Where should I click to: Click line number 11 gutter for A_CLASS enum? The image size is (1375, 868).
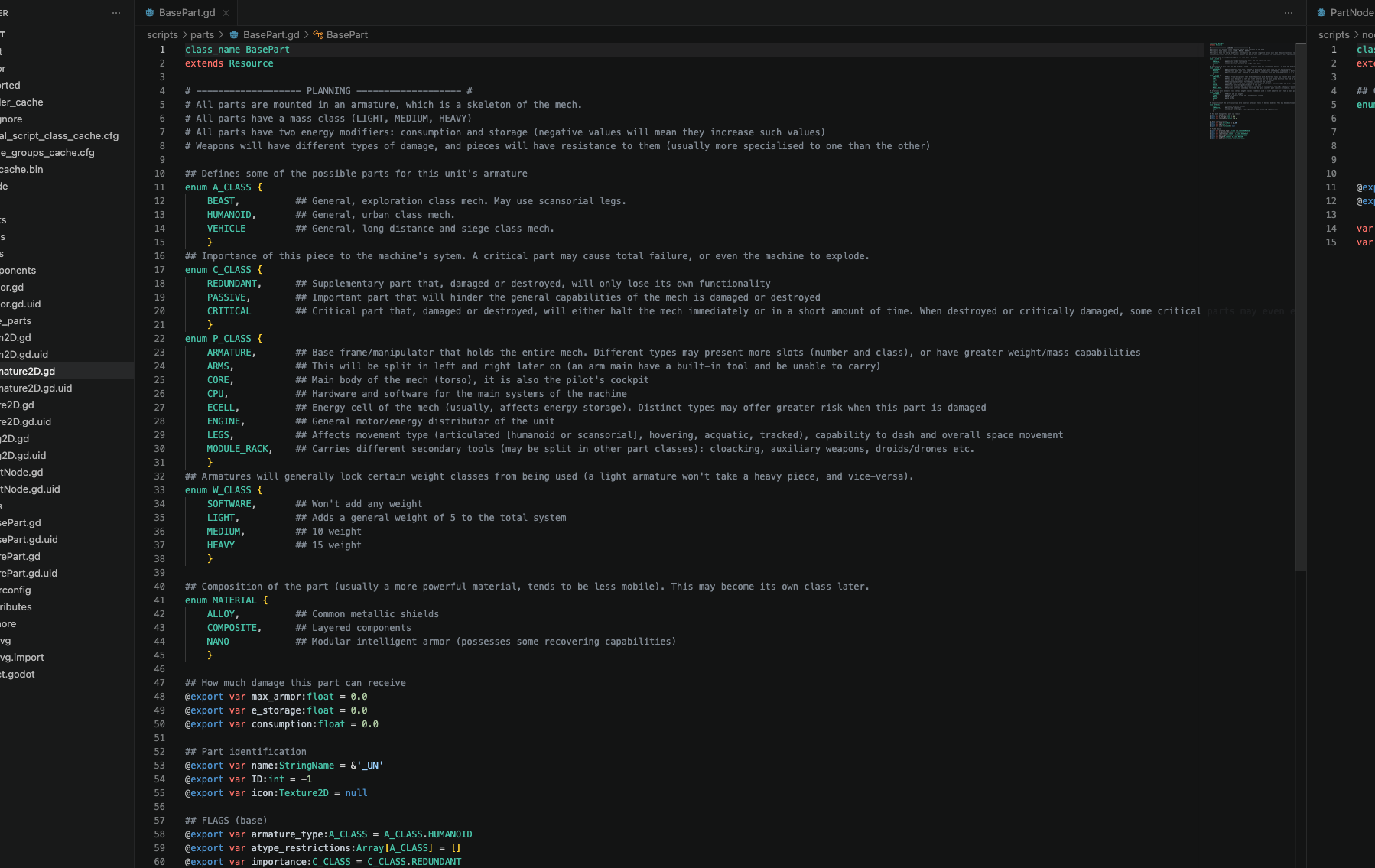pos(159,187)
